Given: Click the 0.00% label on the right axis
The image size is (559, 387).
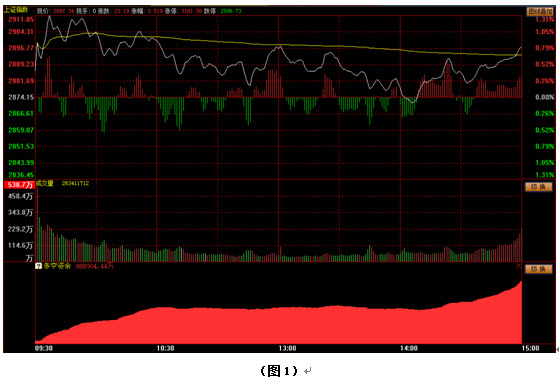Looking at the screenshot, I should 545,97.
